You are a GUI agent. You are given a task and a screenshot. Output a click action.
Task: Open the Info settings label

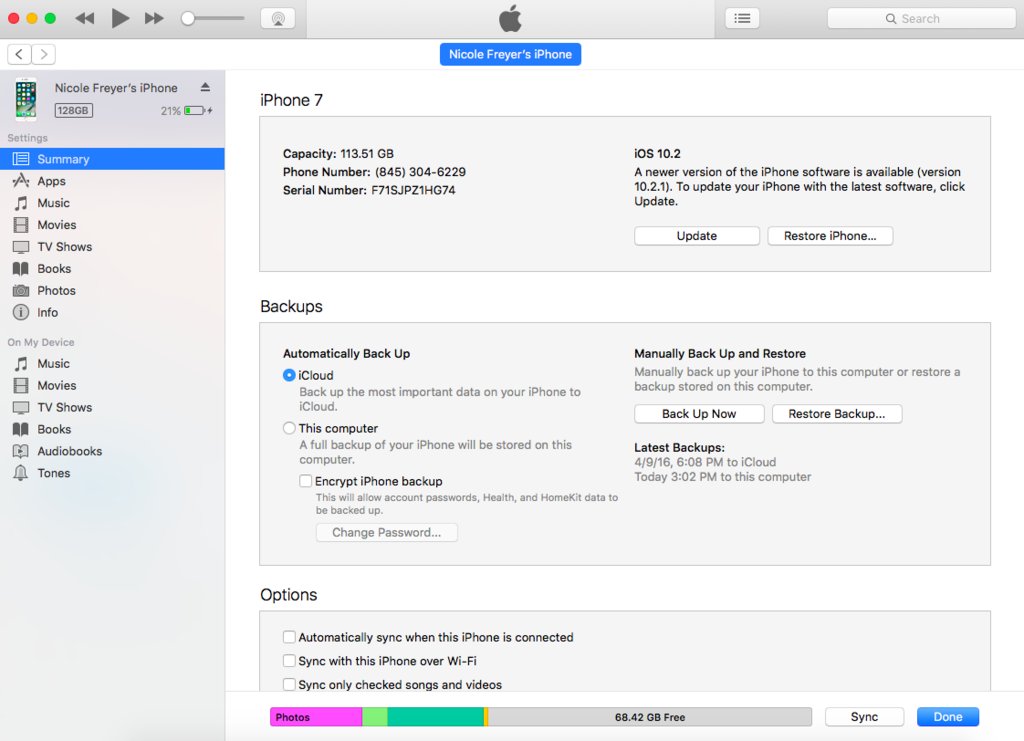click(48, 312)
